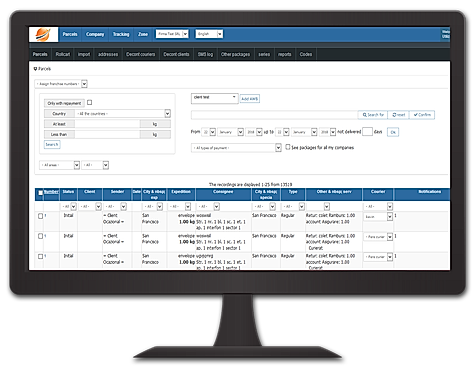The height and width of the screenshot is (368, 475).
Task: Click the Not delivered days input box
Action: pyautogui.click(x=367, y=132)
